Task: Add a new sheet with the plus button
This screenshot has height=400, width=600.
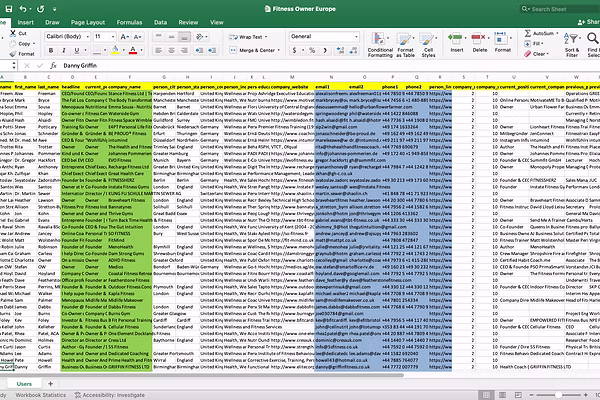Action: pyautogui.click(x=50, y=383)
